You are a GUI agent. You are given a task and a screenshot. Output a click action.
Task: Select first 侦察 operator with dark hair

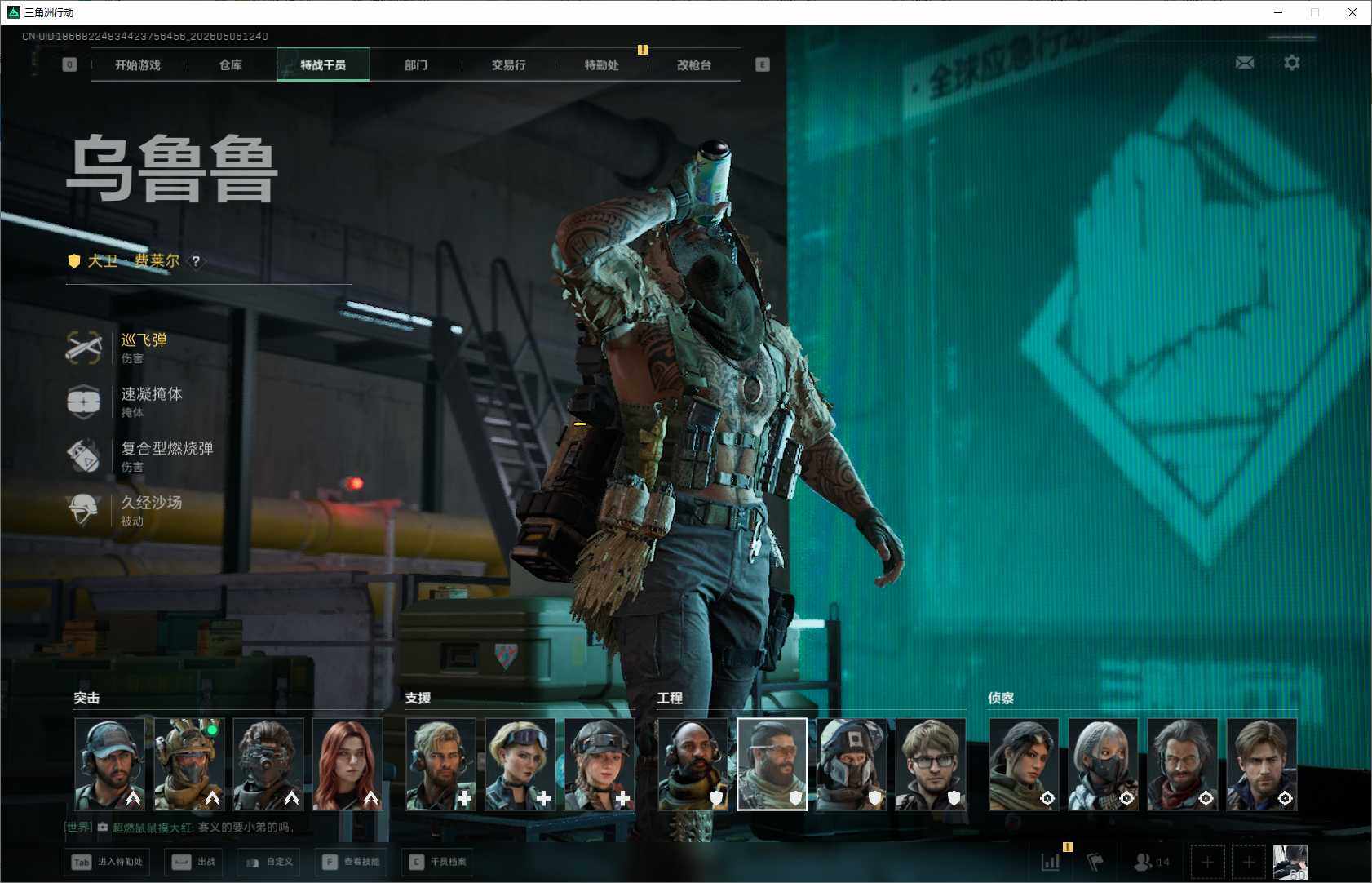(x=1024, y=764)
